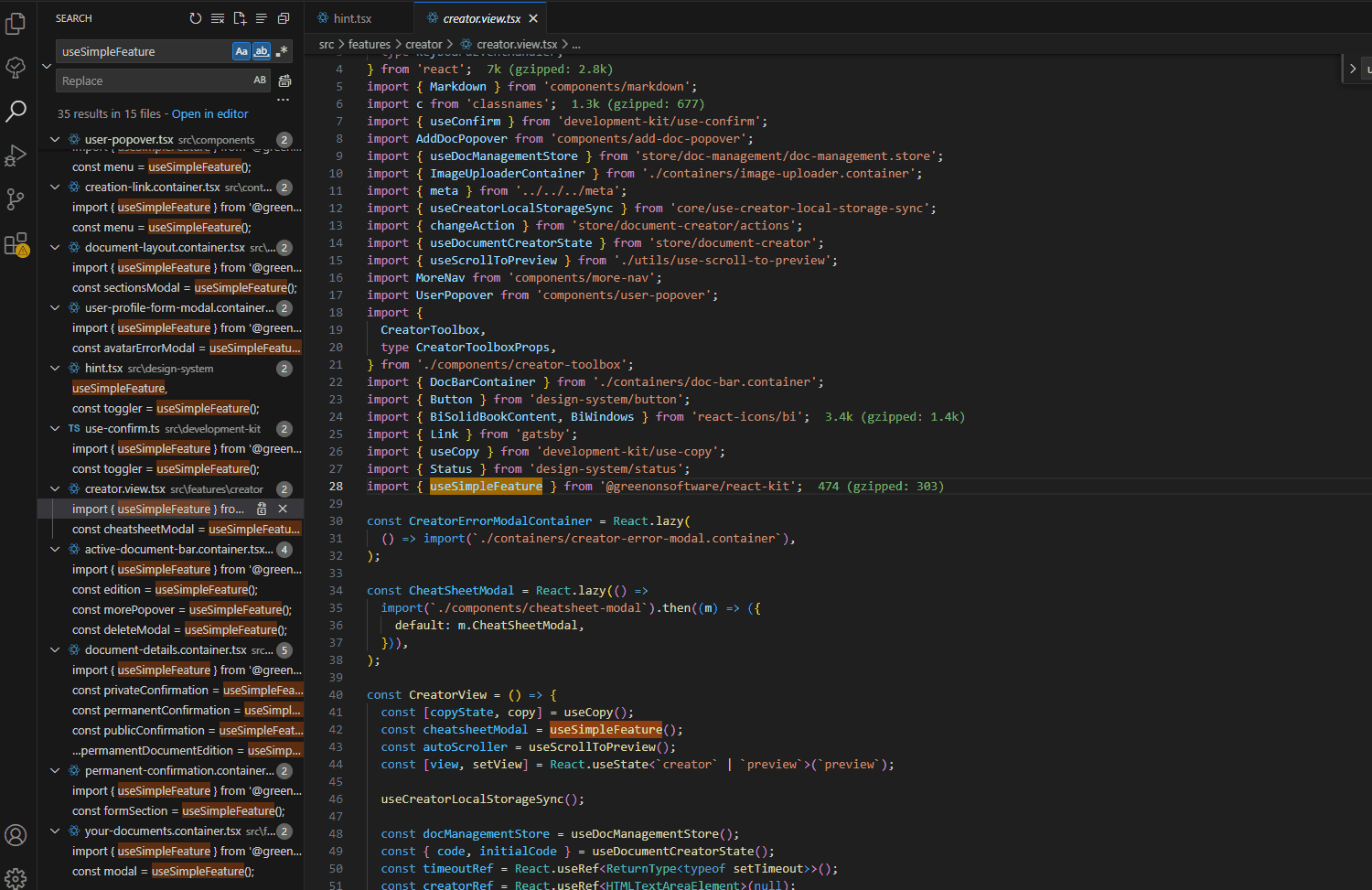Toggle Match Case option
The width and height of the screenshot is (1372, 890).
(241, 51)
